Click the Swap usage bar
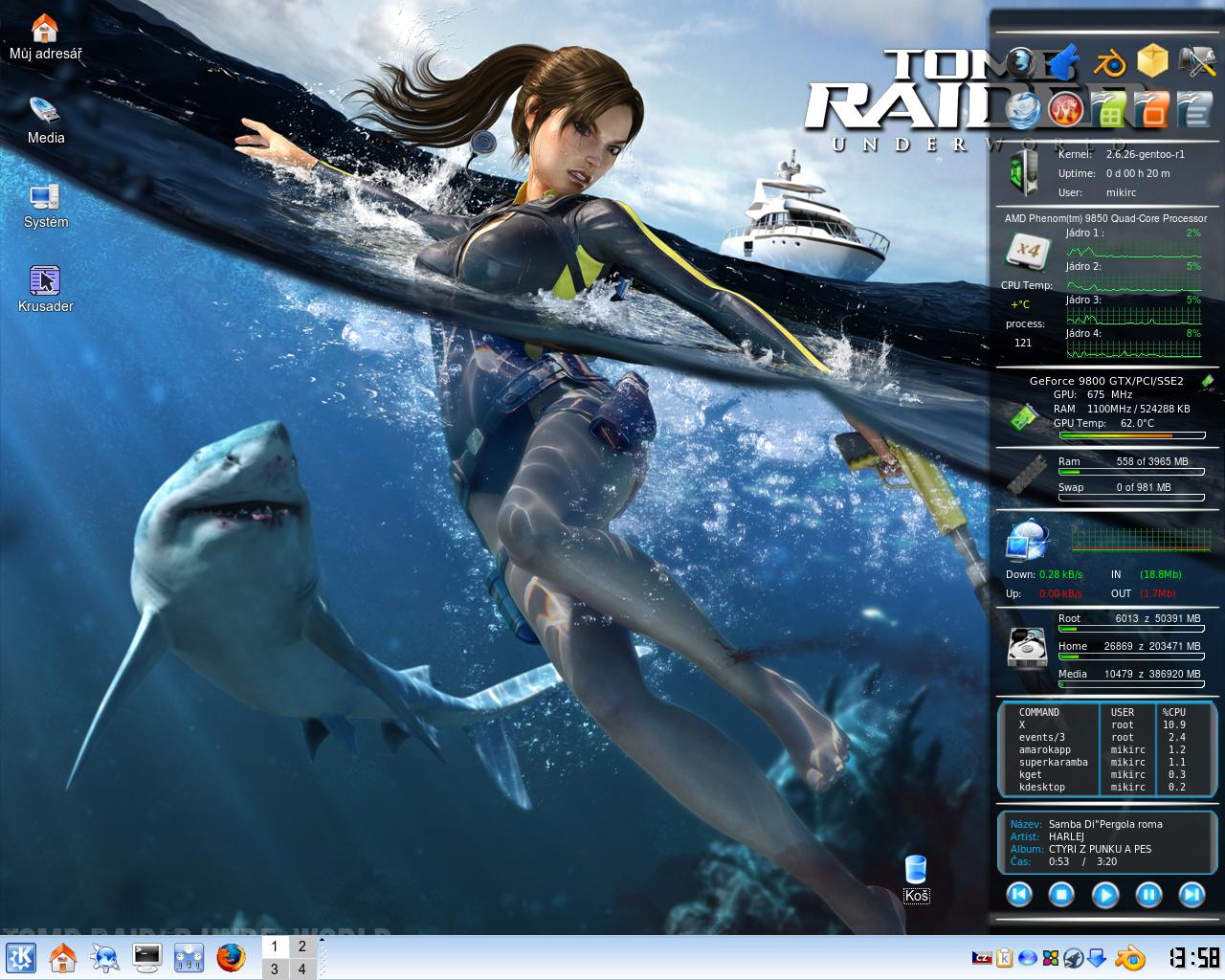 (1131, 499)
